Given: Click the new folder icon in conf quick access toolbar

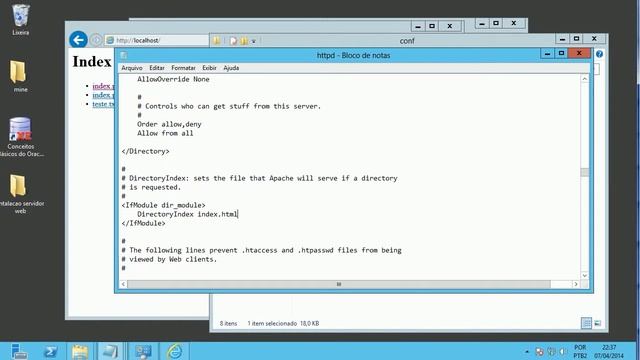Looking at the screenshot, I should point(244,41).
